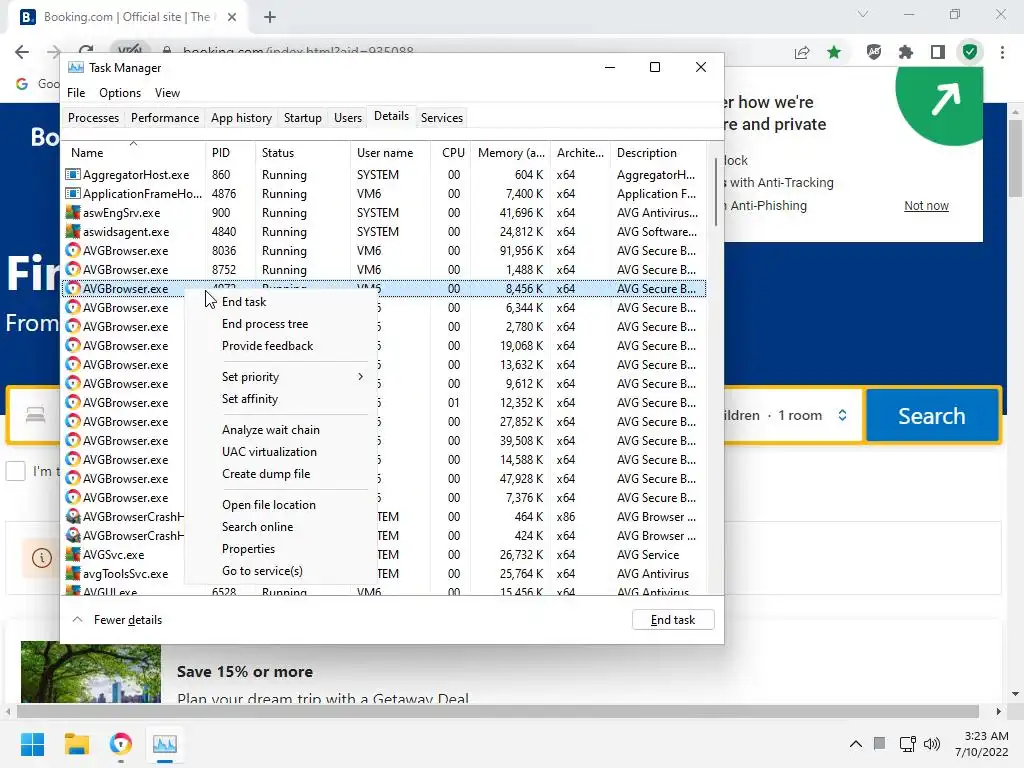1024x768 pixels.
Task: Switch to the Startup tab
Action: 302,118
